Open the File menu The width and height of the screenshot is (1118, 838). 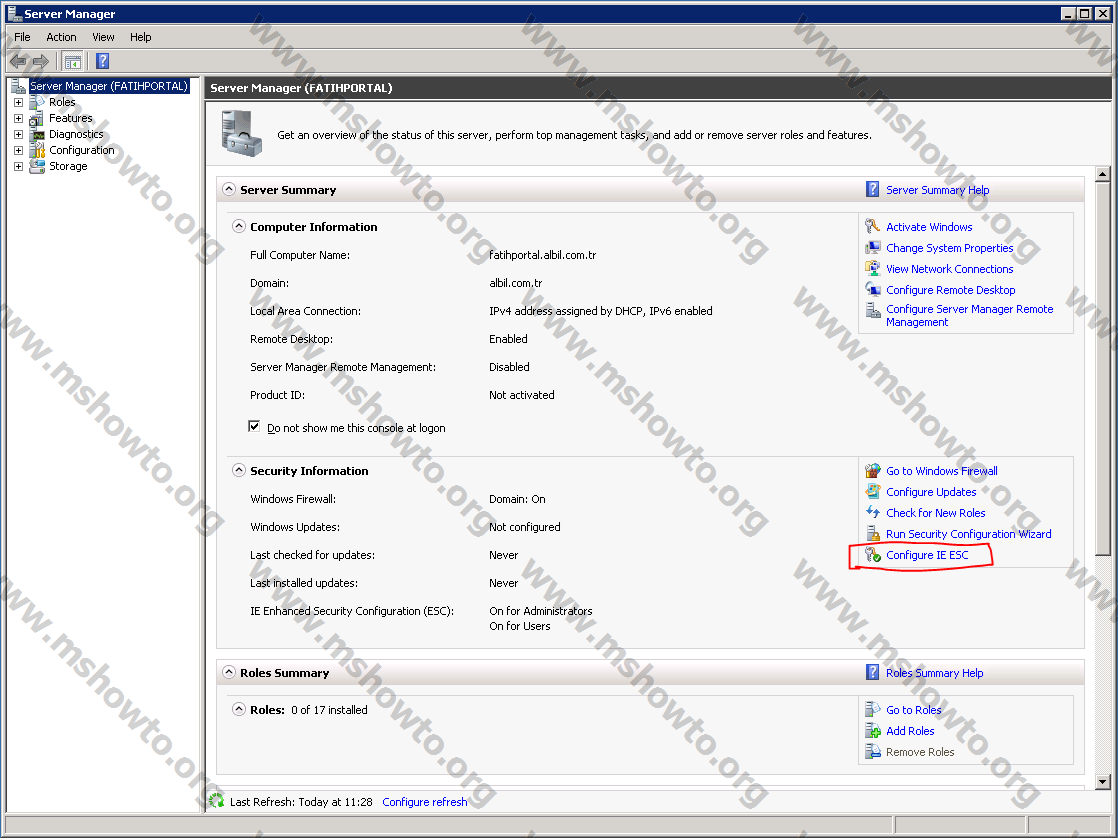tap(22, 37)
